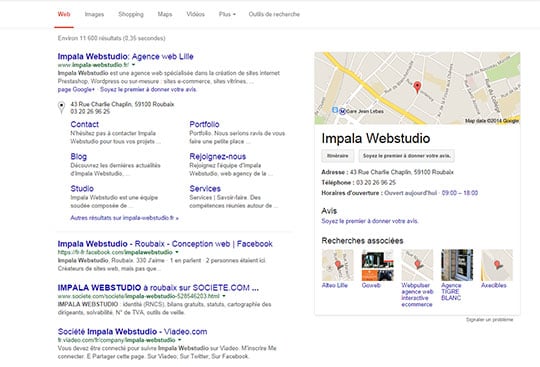The height and width of the screenshot is (367, 540).
Task: Click the Gare Jean Lebas metro icon
Action: [x=342, y=111]
